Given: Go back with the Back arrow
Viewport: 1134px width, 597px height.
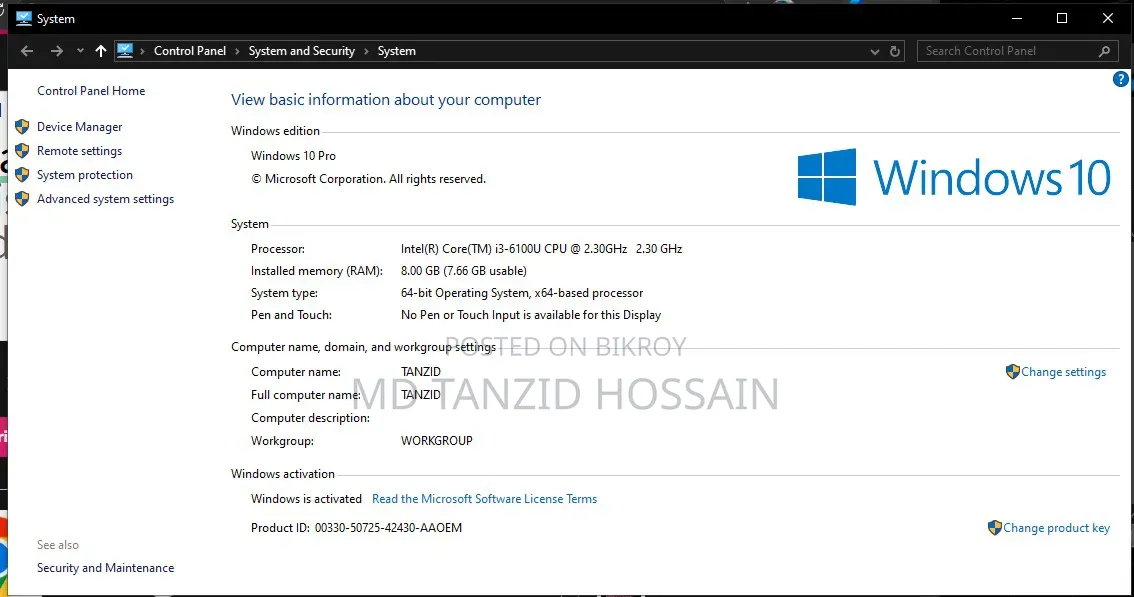Looking at the screenshot, I should (x=27, y=51).
